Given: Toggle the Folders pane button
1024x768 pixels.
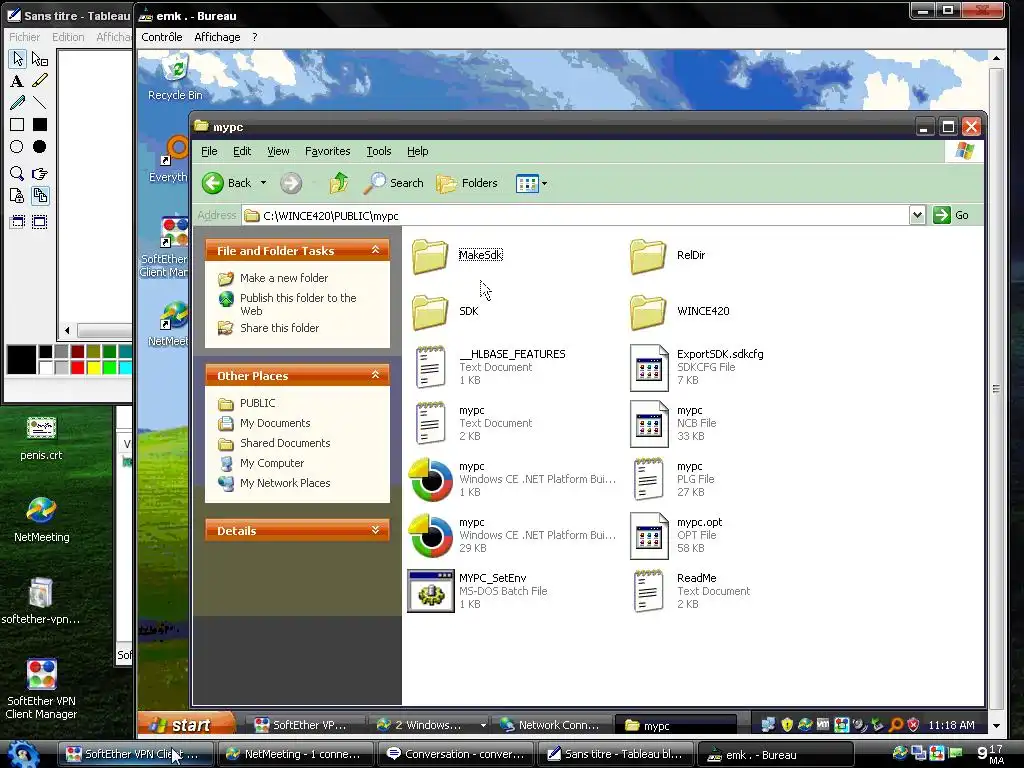Looking at the screenshot, I should pyautogui.click(x=468, y=183).
